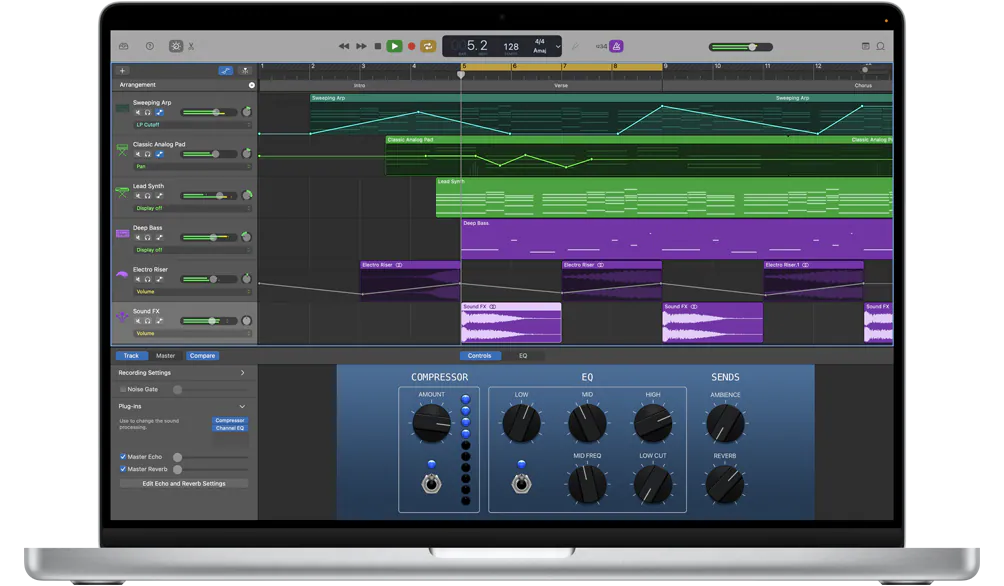1004x586 pixels.
Task: Open the Tuner fork icon
Action: click(575, 46)
